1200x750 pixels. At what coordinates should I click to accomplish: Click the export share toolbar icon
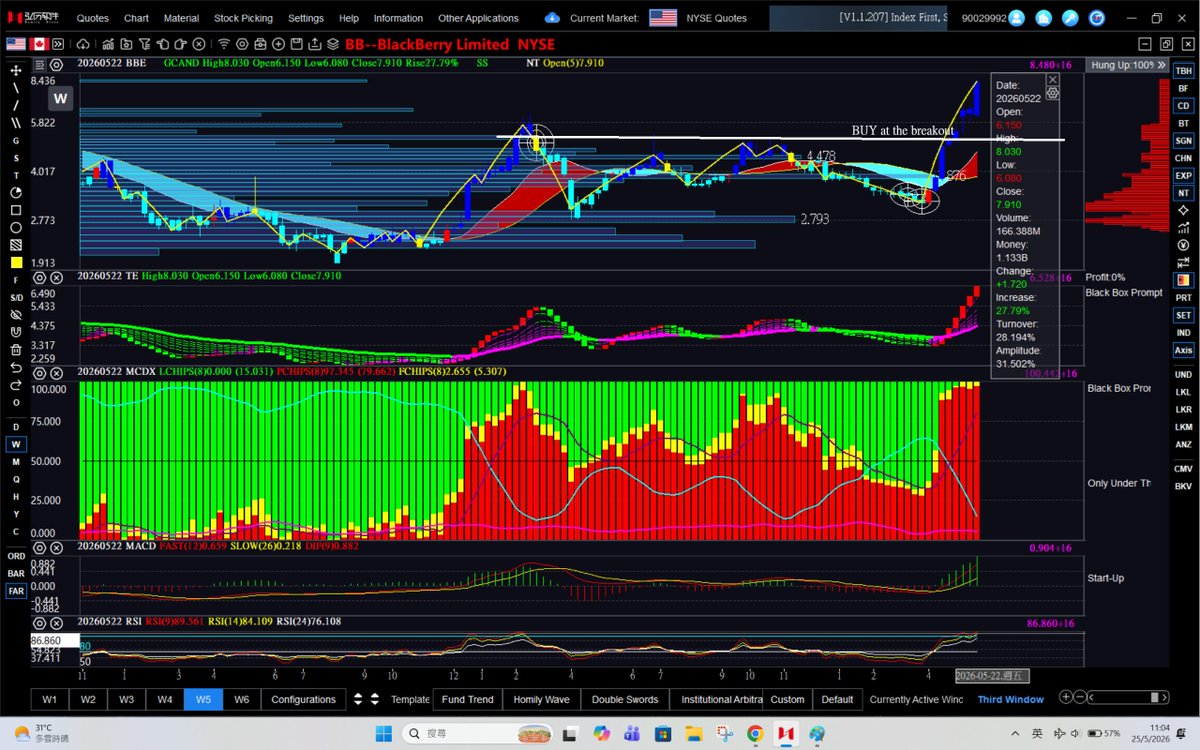315,44
